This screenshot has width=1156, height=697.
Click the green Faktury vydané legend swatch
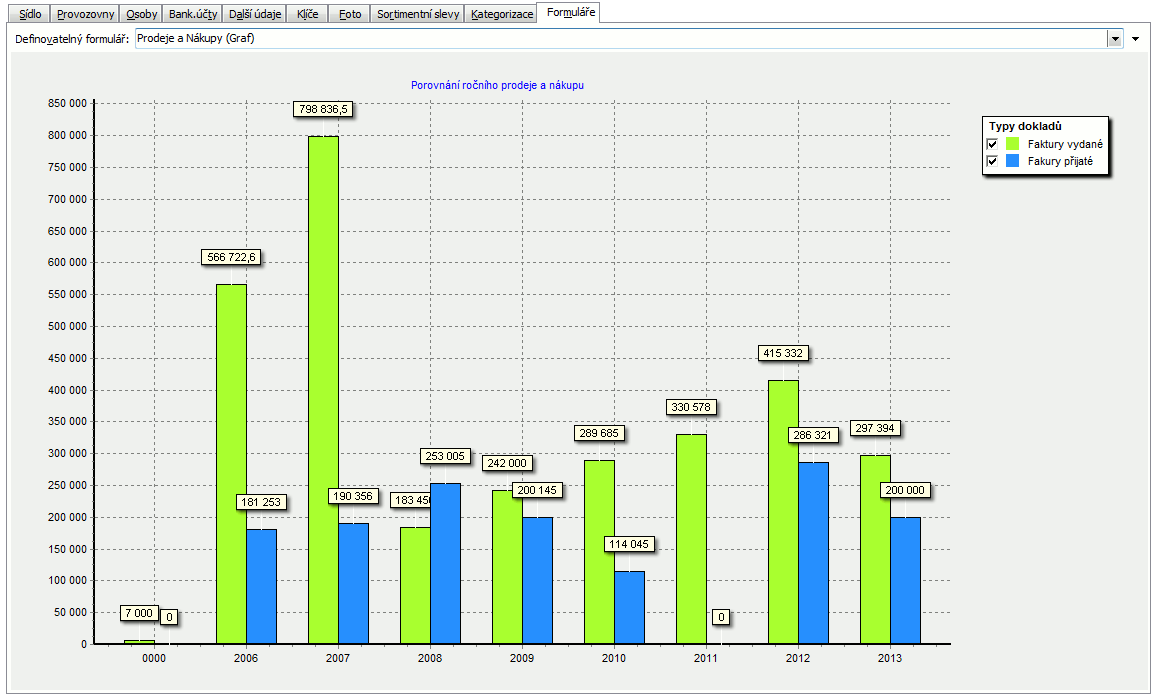pos(1012,144)
